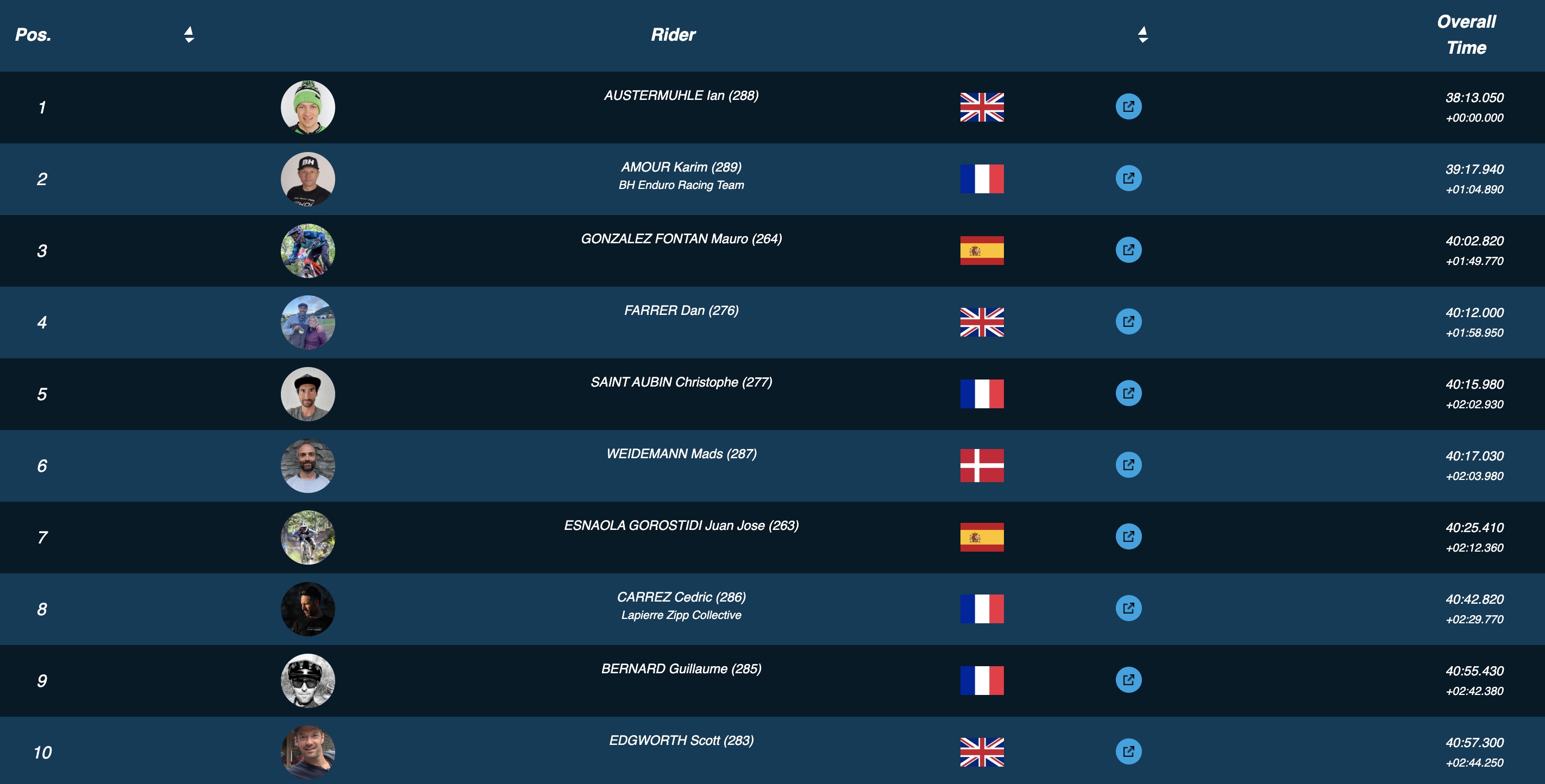Open external link for Dan Farrer
This screenshot has width=1545, height=784.
1128,321
